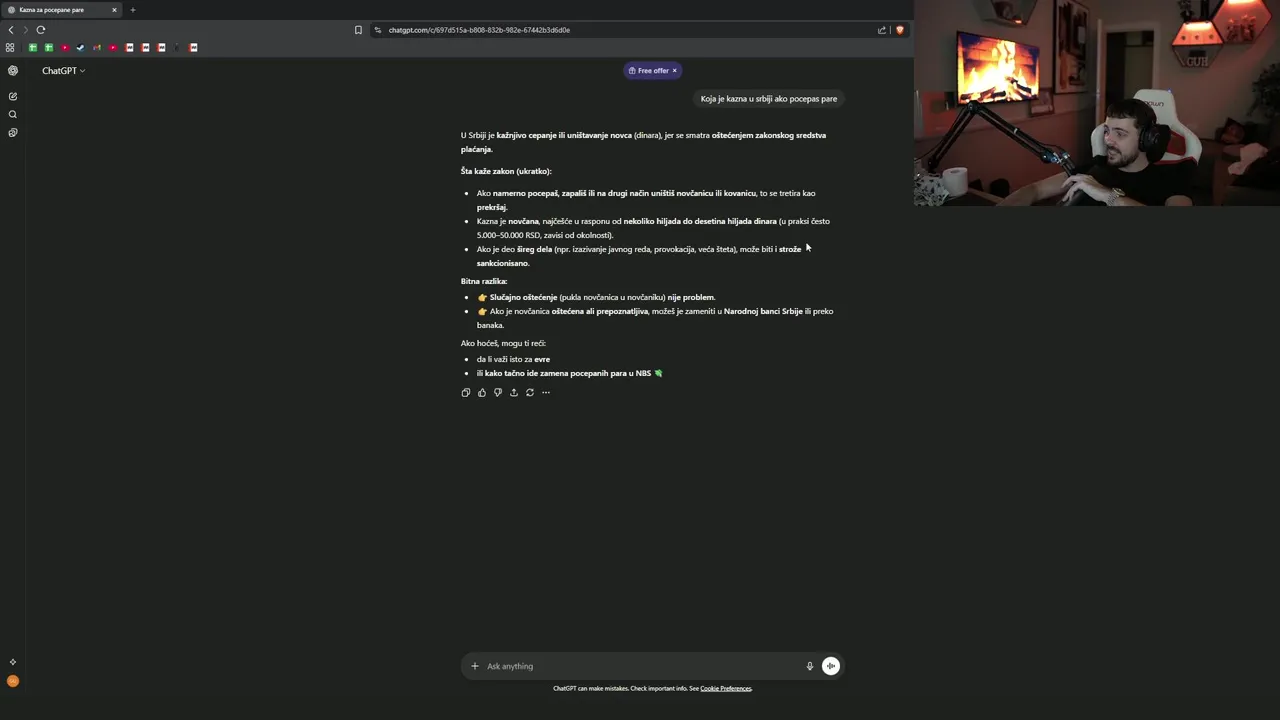The width and height of the screenshot is (1280, 720).
Task: Open more actions ellipsis under response
Action: click(x=546, y=393)
